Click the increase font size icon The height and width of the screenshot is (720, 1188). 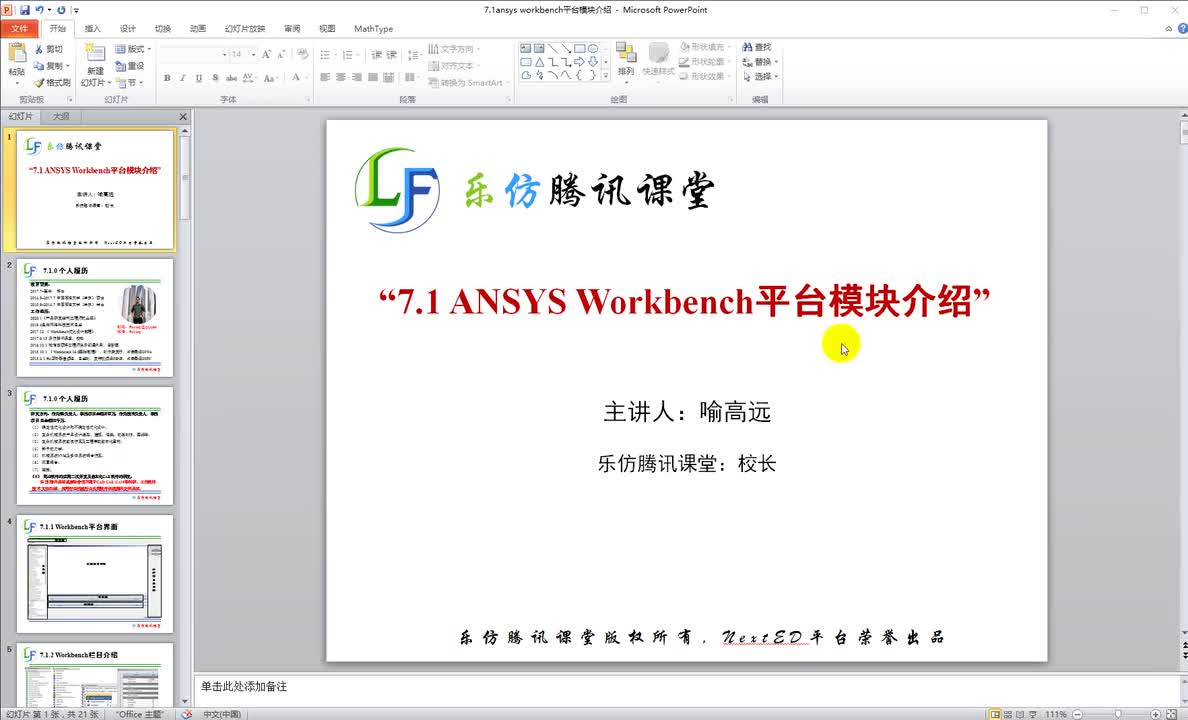[x=266, y=55]
